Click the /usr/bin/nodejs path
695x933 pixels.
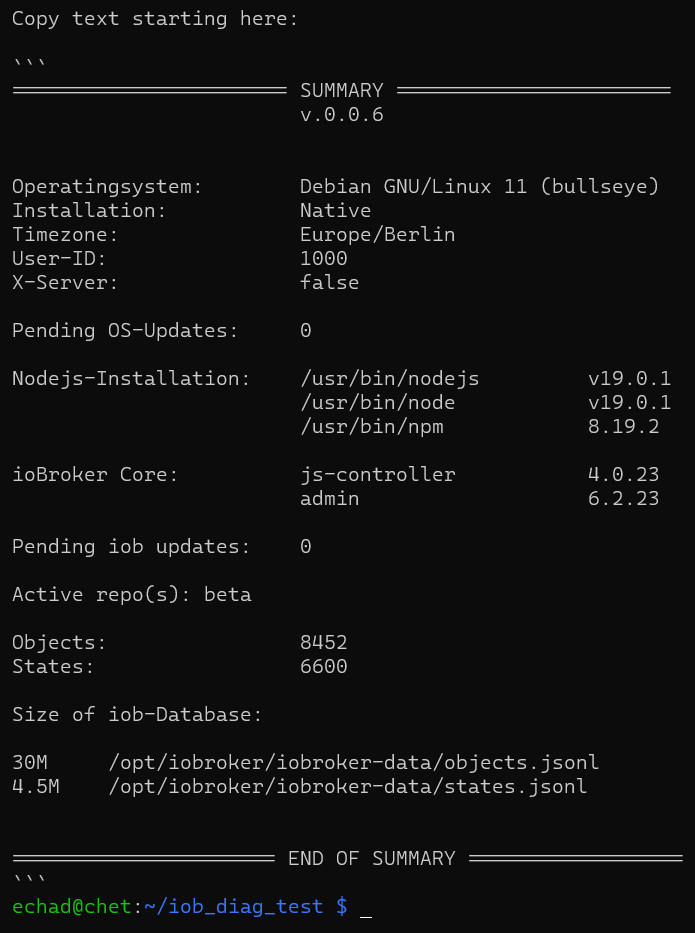click(390, 378)
